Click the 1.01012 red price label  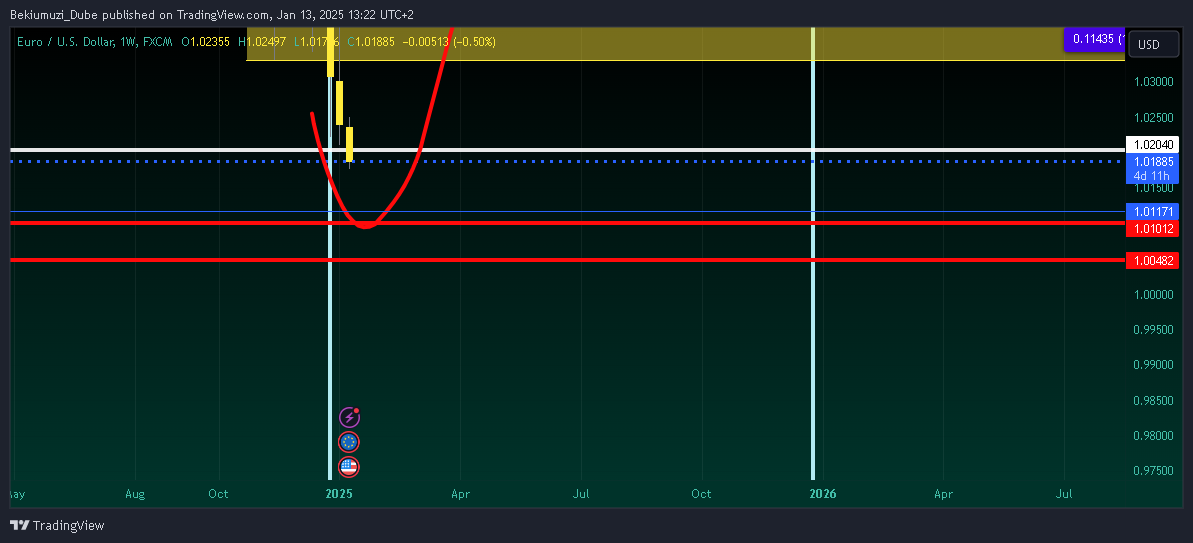[1152, 228]
